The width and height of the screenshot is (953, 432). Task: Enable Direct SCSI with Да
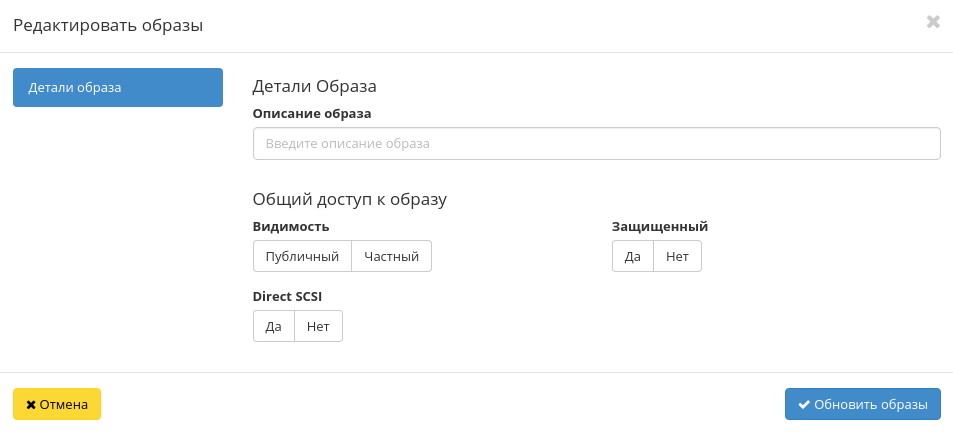[x=273, y=326]
